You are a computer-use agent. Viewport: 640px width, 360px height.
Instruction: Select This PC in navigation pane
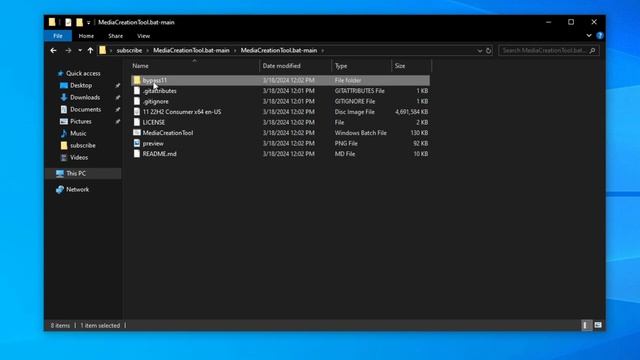(76, 173)
